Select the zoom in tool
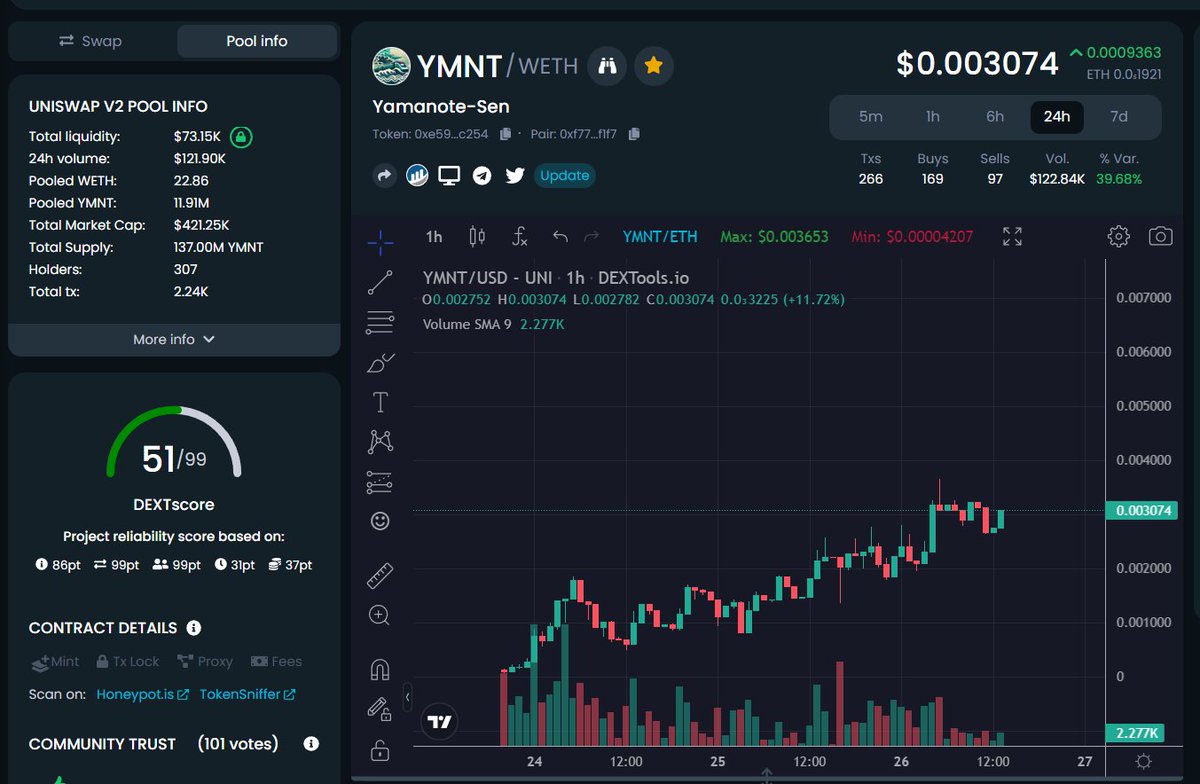Image resolution: width=1200 pixels, height=784 pixels. pyautogui.click(x=380, y=615)
